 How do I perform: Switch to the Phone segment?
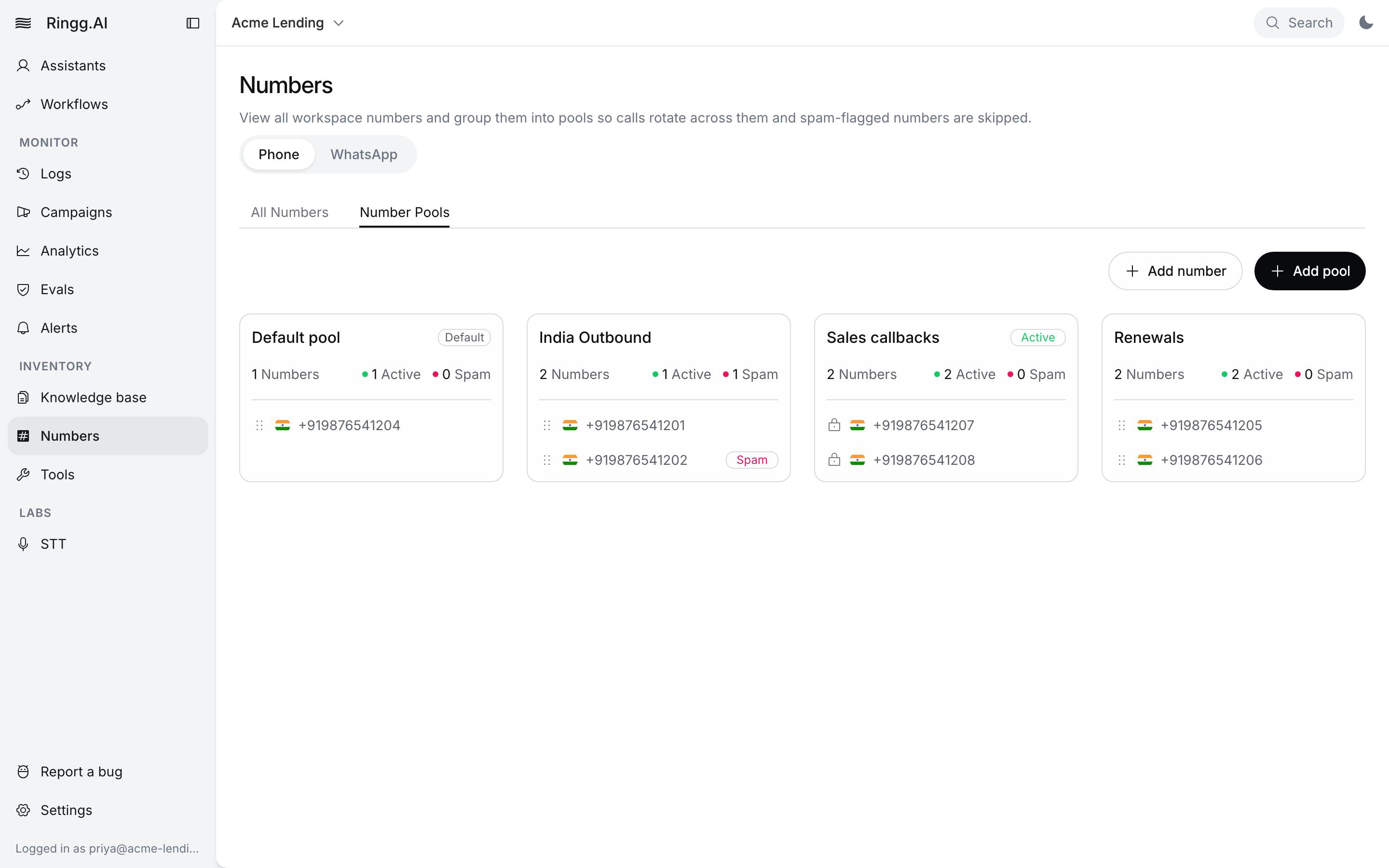tap(278, 154)
